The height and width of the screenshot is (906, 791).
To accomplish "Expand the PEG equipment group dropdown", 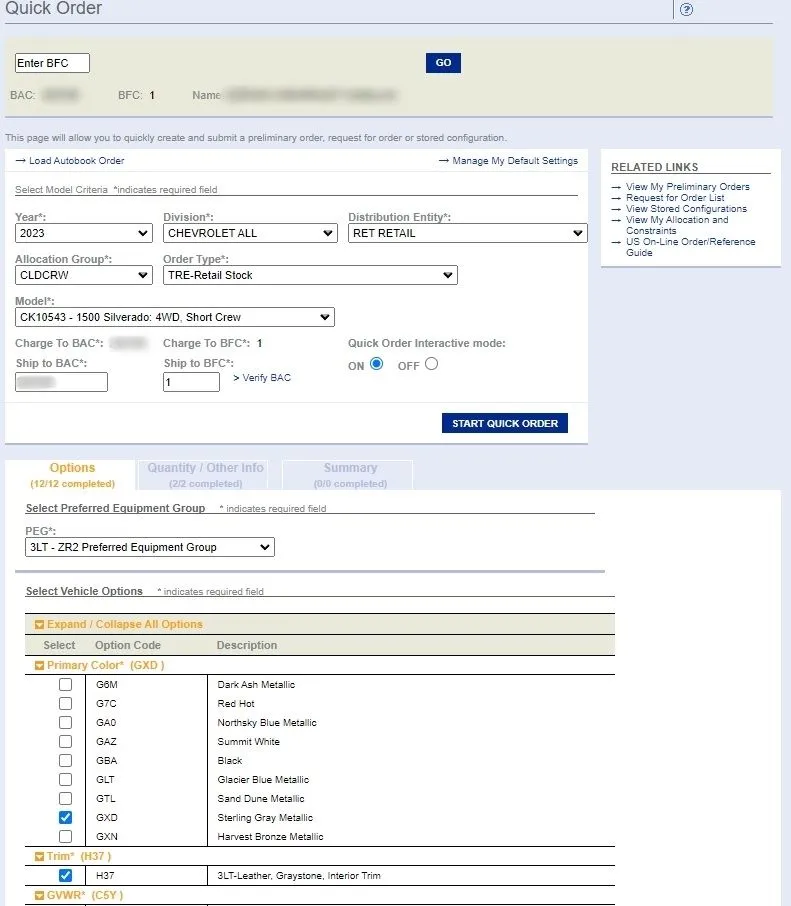I will [x=150, y=547].
